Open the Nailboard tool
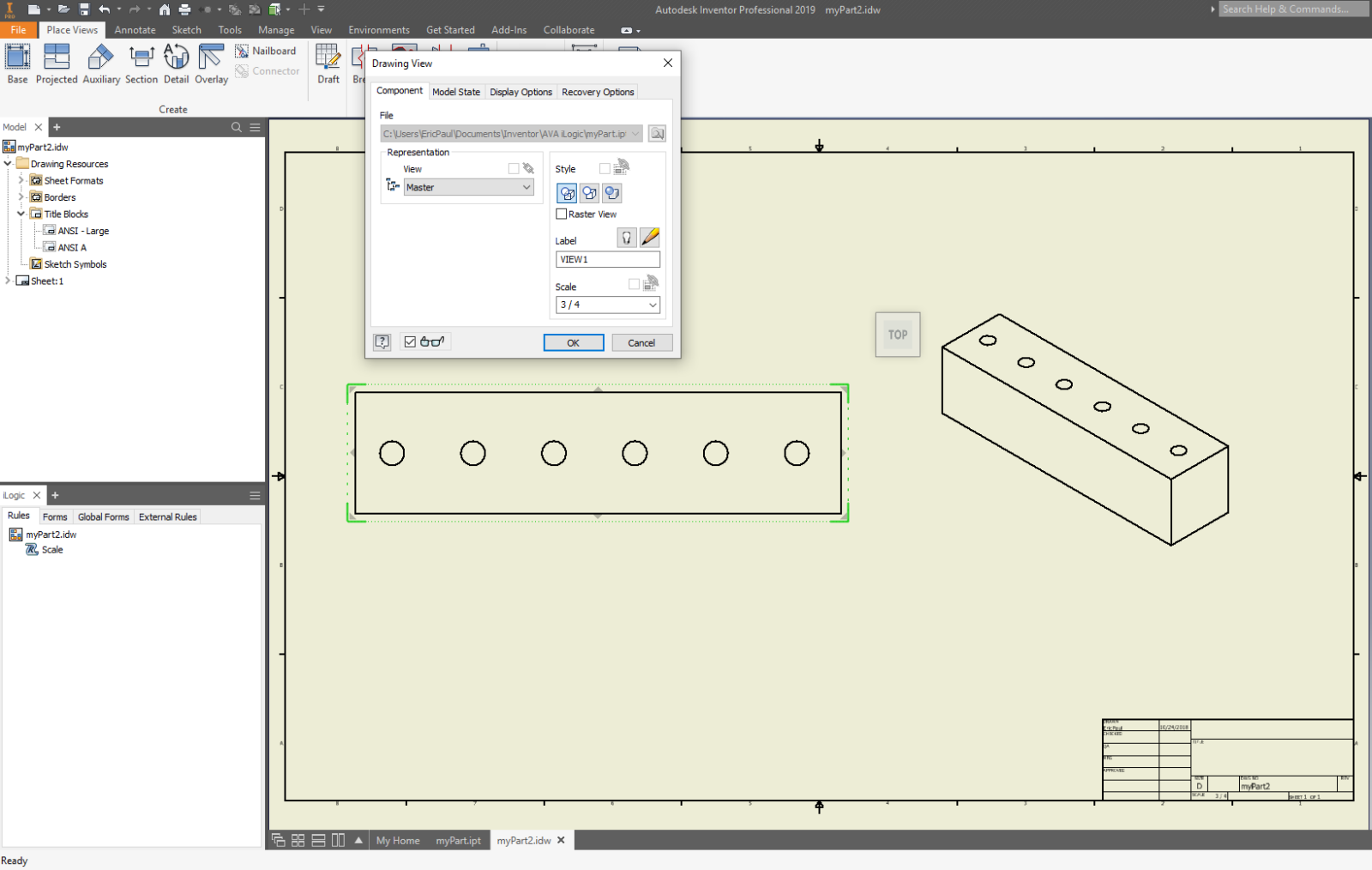Viewport: 1372px width, 870px height. point(267,50)
